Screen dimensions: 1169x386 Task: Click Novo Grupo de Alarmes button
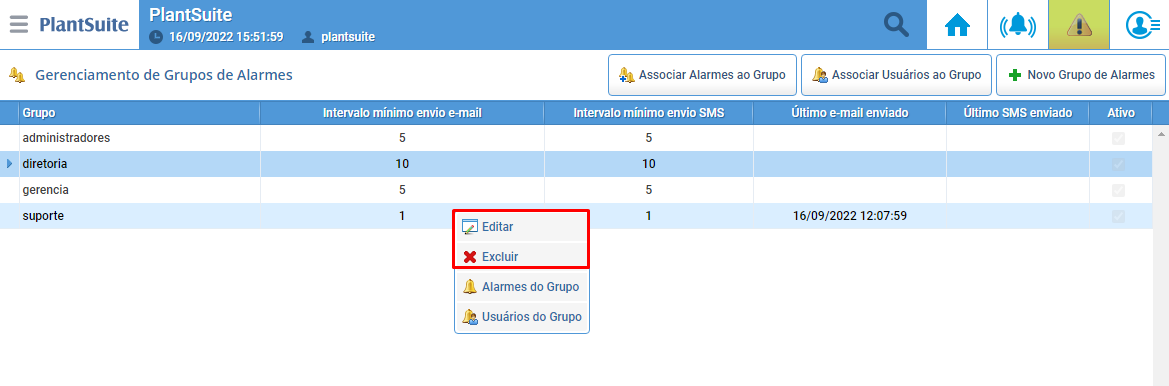[1080, 75]
